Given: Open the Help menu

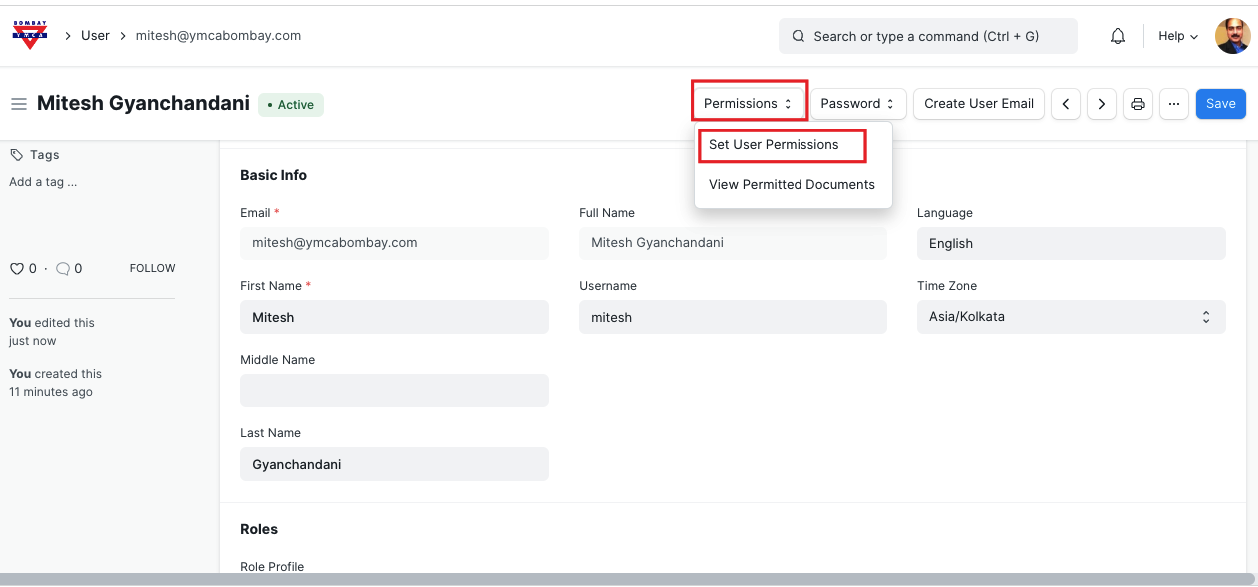Looking at the screenshot, I should click(1177, 36).
